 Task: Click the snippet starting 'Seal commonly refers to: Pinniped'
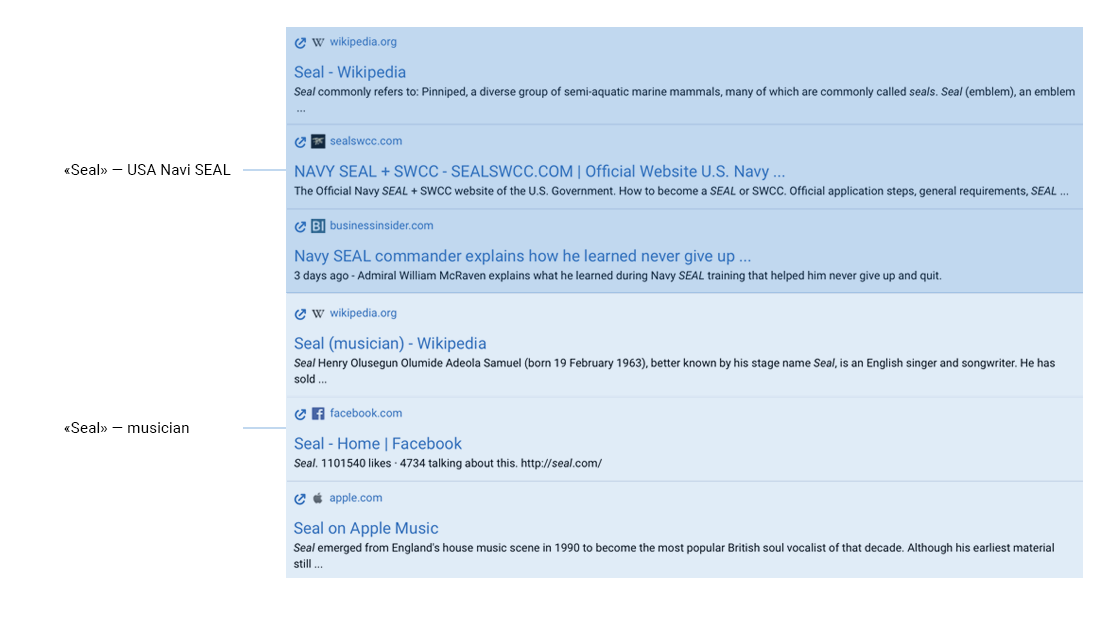[684, 100]
